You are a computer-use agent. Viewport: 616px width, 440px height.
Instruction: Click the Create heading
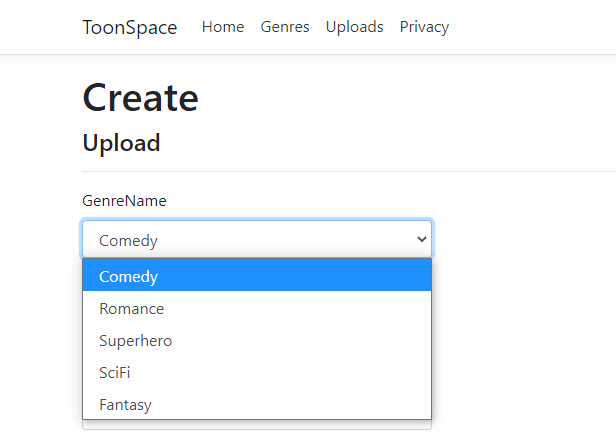coord(140,98)
